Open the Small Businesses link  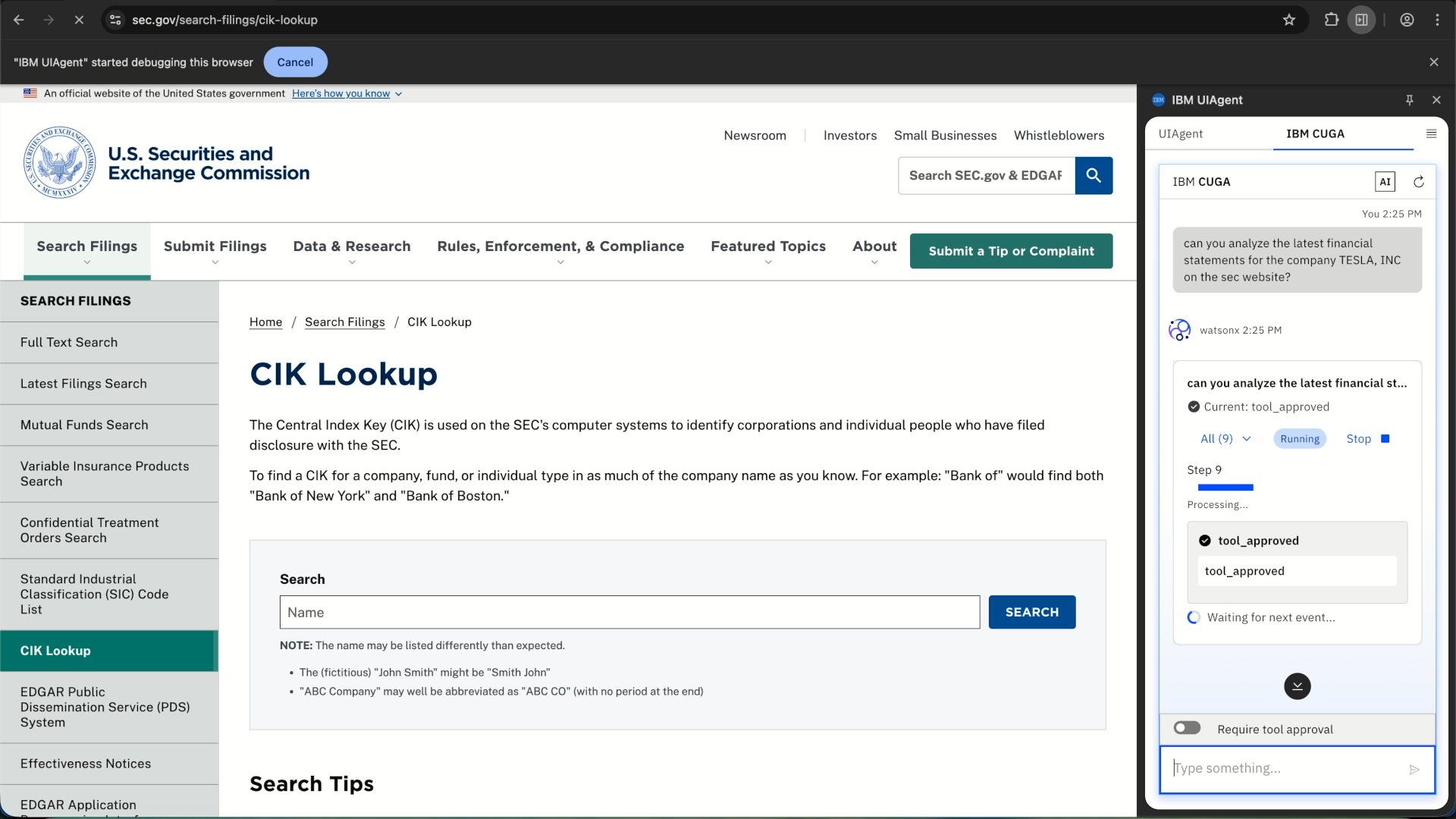click(x=945, y=136)
